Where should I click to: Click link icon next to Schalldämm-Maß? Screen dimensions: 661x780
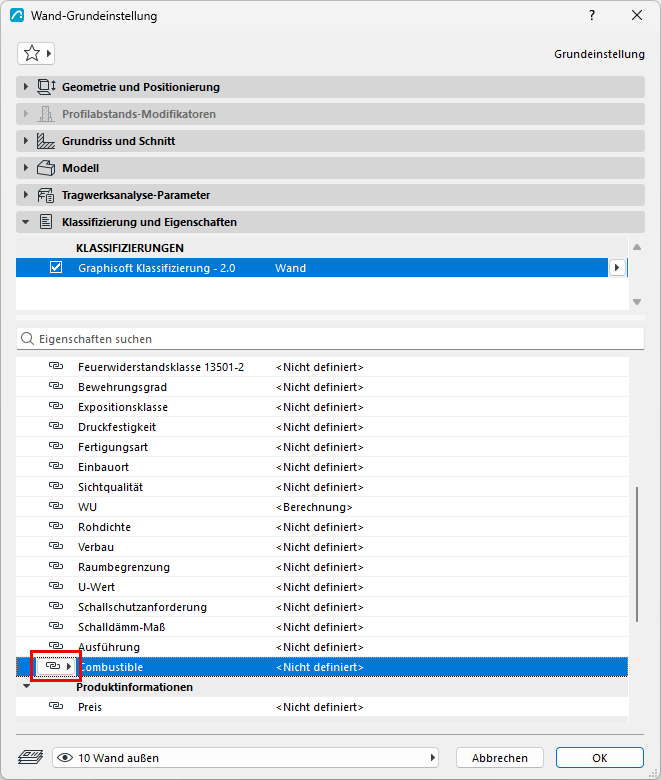[x=56, y=626]
